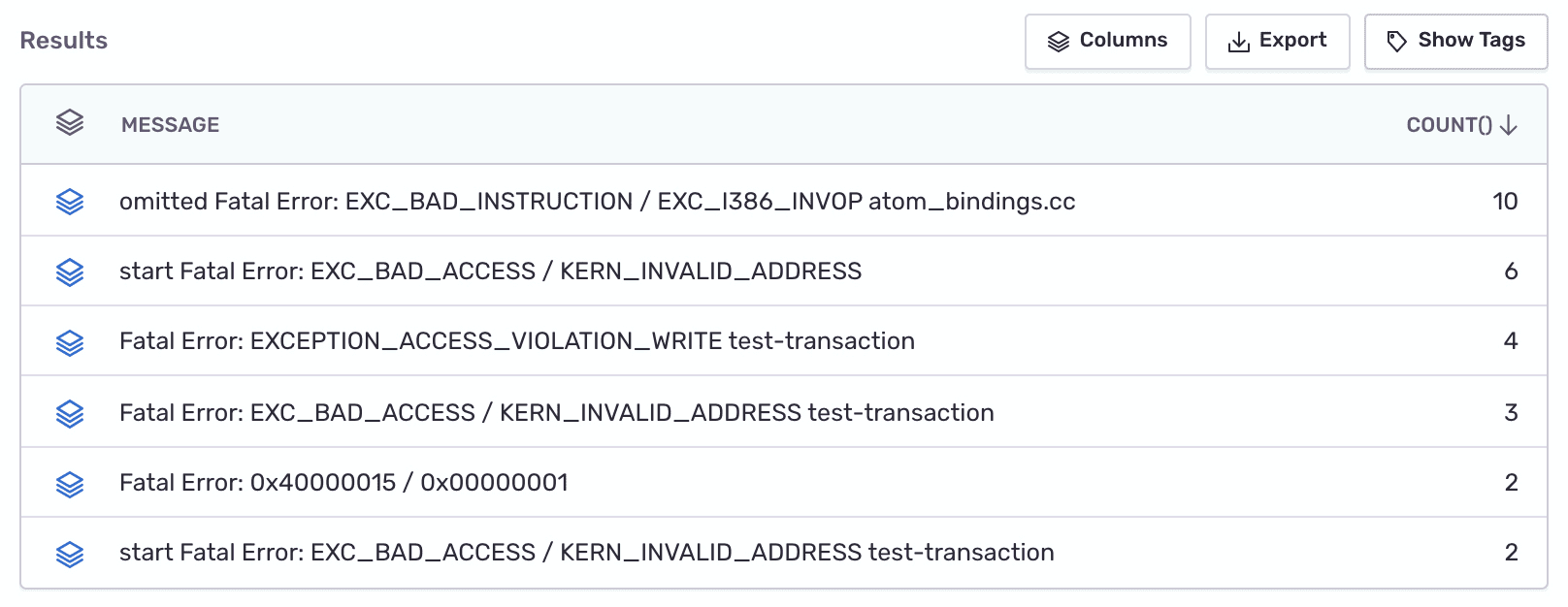Click the count value 10
The height and width of the screenshot is (607, 1568).
pos(1505,202)
